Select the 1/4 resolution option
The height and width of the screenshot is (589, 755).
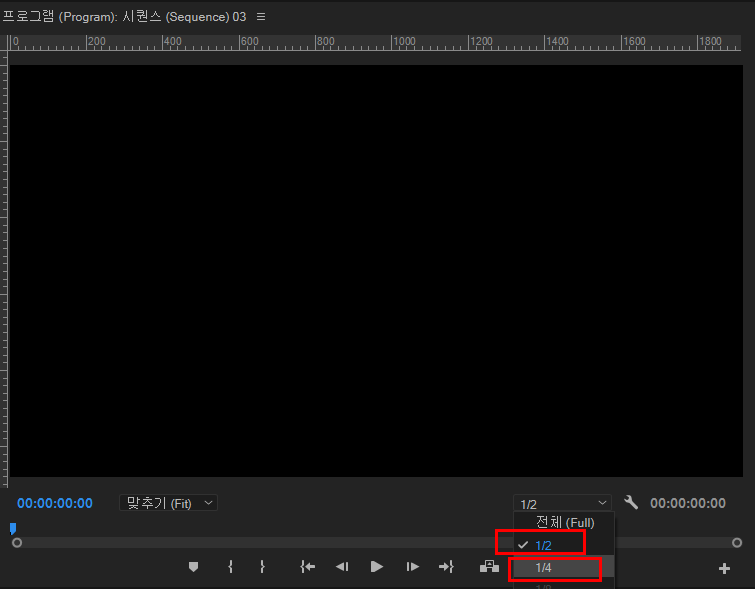pos(564,567)
